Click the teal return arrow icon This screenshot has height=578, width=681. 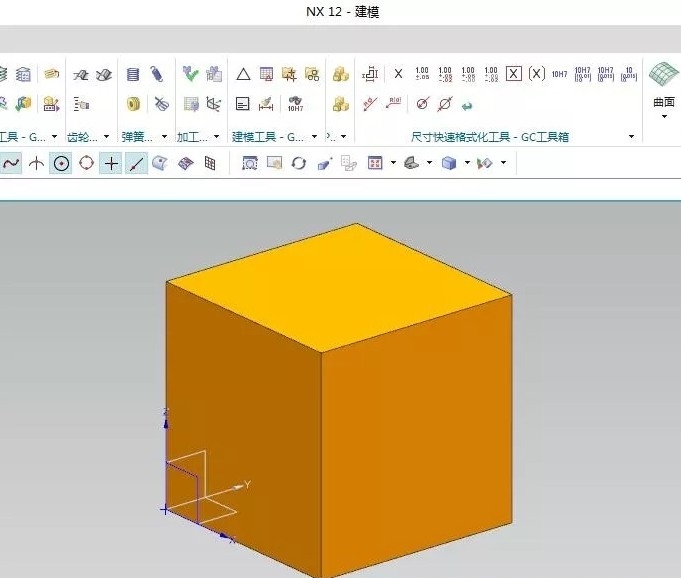click(467, 106)
